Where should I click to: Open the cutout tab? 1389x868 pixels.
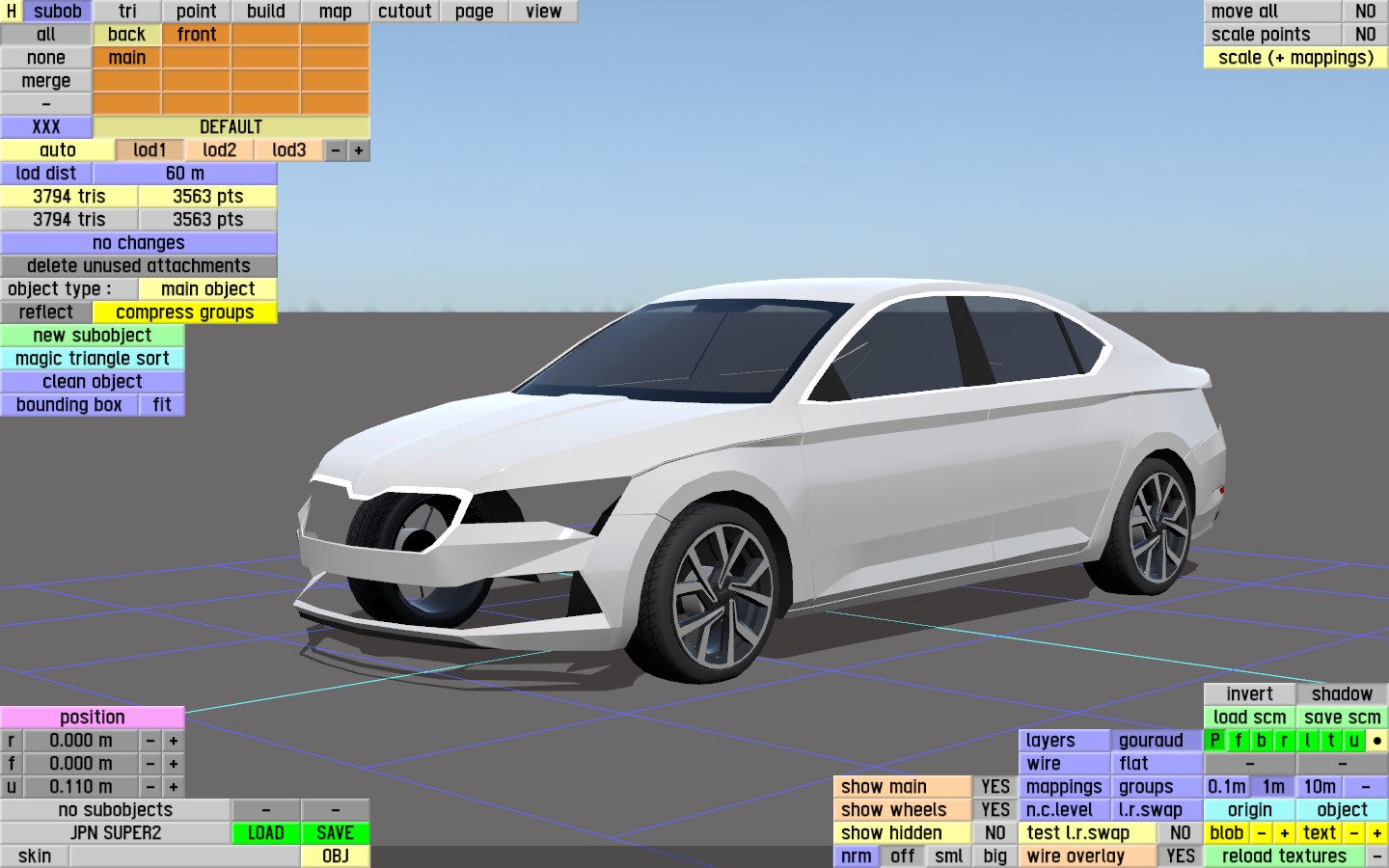tap(405, 12)
